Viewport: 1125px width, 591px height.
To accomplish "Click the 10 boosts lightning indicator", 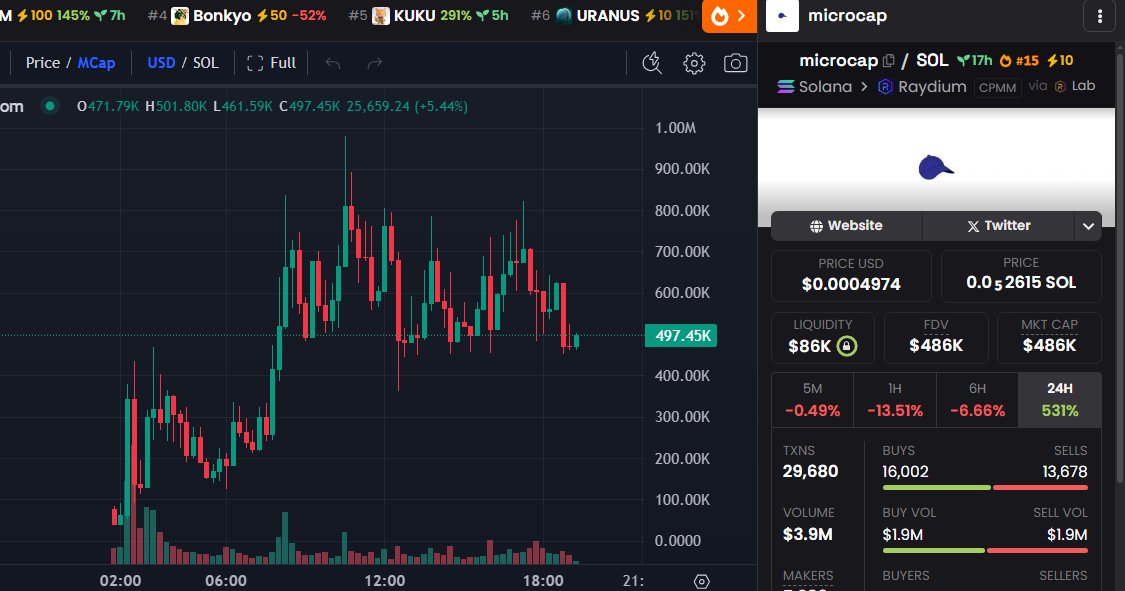I will [1060, 61].
